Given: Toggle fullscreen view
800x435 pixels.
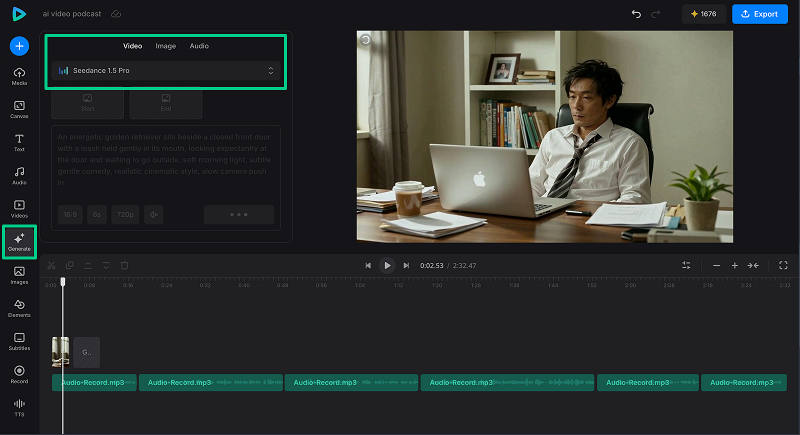Looking at the screenshot, I should pos(783,265).
